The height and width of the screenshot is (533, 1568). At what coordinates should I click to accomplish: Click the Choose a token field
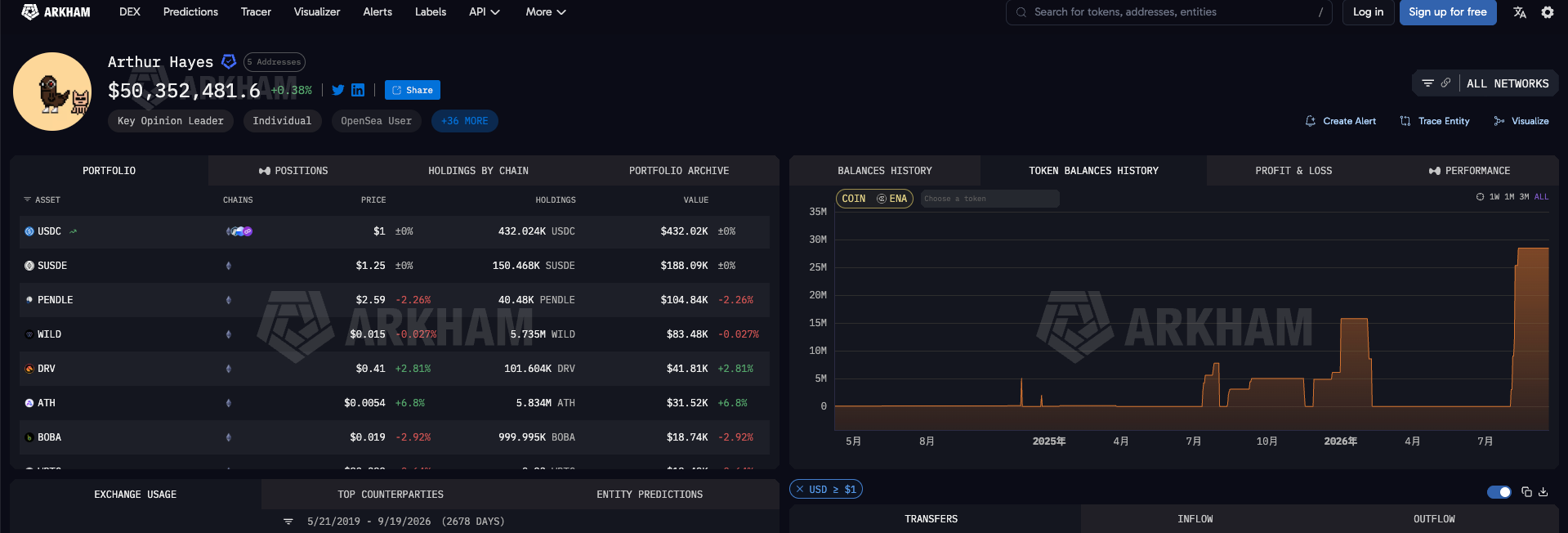(x=990, y=199)
